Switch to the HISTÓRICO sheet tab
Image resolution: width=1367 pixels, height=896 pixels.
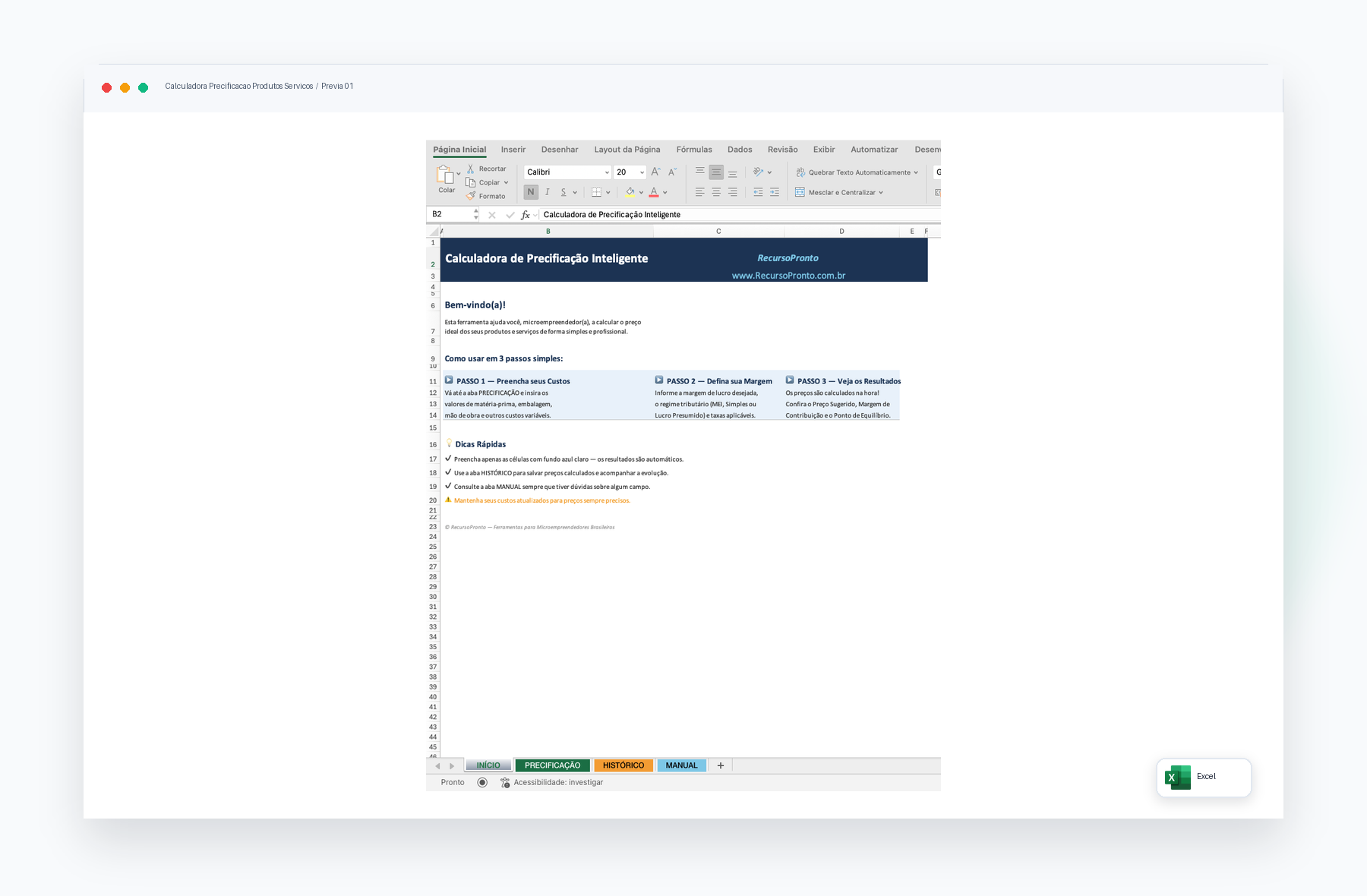point(624,765)
